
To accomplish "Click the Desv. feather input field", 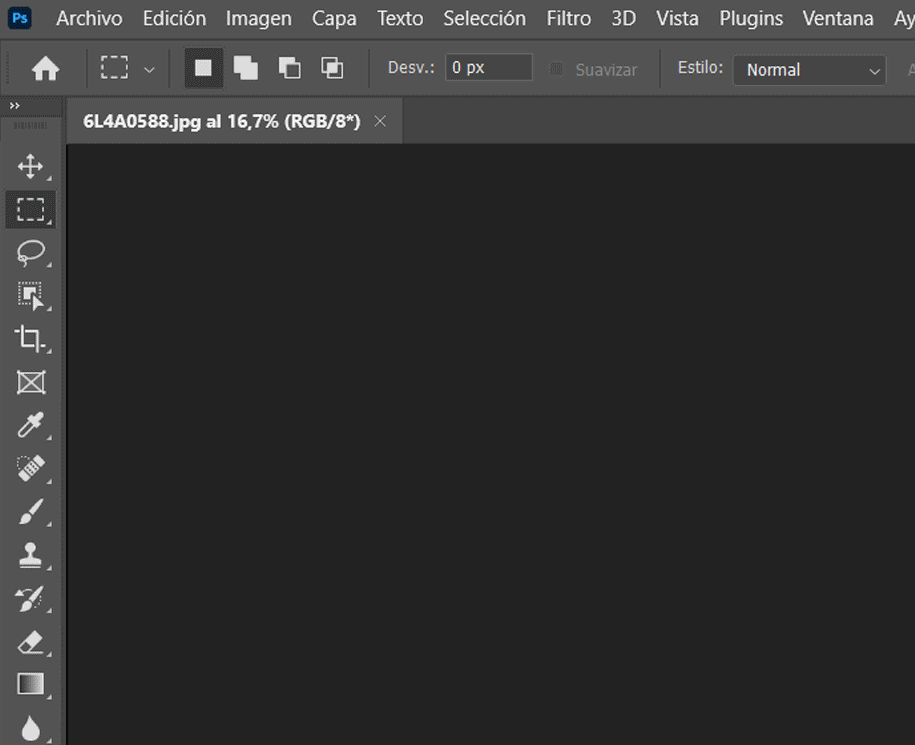I will pyautogui.click(x=489, y=68).
